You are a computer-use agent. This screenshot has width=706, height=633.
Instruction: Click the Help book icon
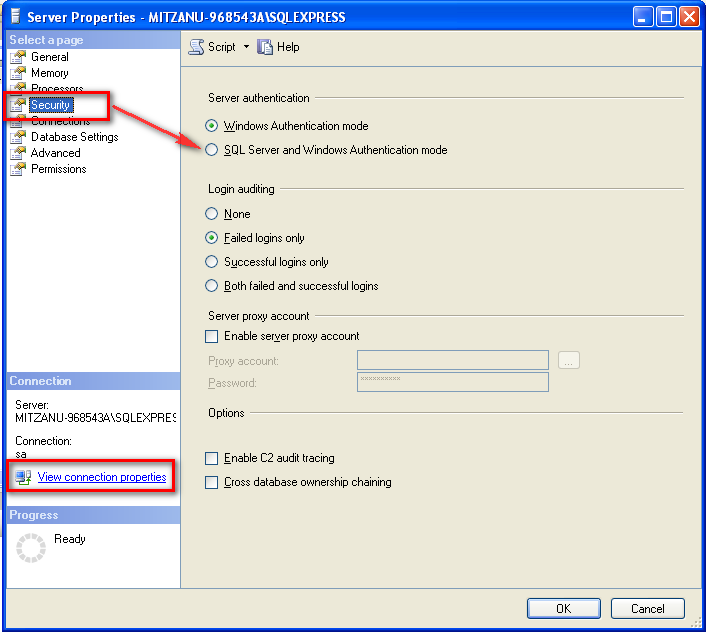click(x=265, y=47)
